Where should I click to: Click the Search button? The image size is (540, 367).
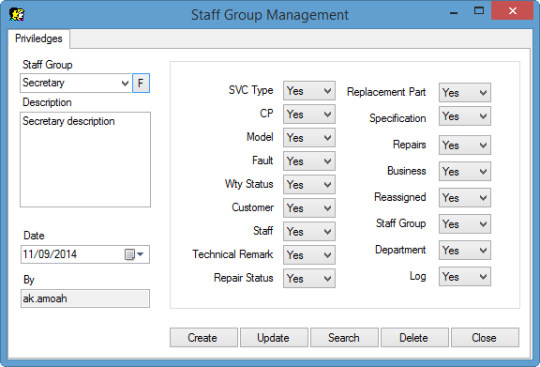coord(344,337)
